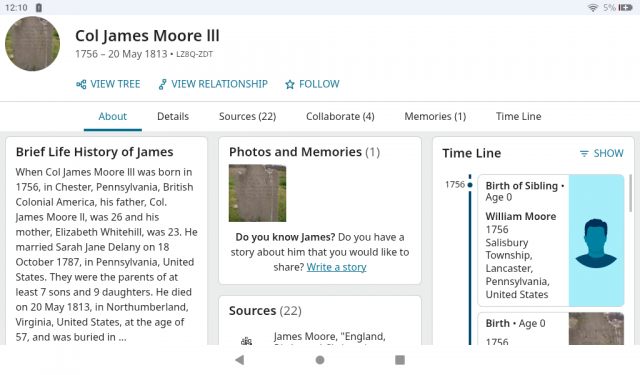Image resolution: width=640 pixels, height=375 pixels.
Task: Open View Tree for James Moore
Action: click(x=108, y=84)
